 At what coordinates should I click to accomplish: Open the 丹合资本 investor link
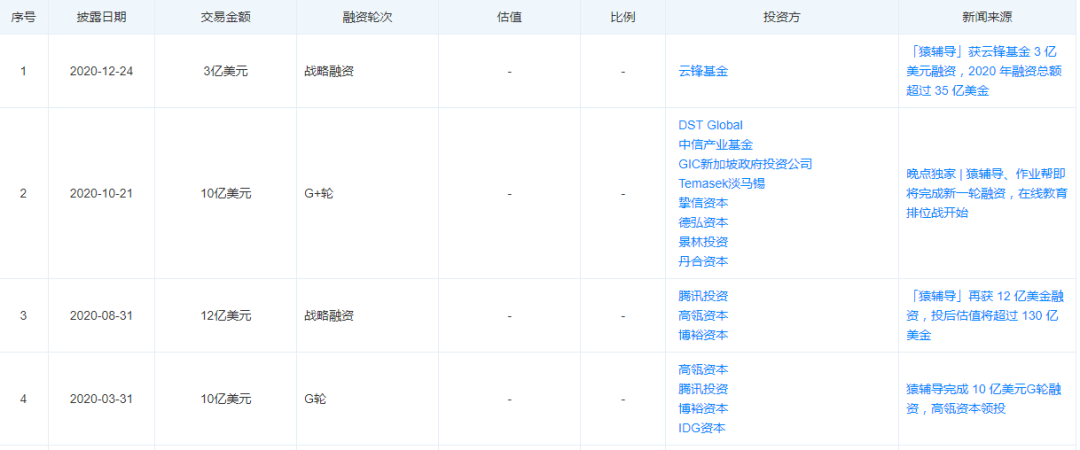tap(703, 261)
